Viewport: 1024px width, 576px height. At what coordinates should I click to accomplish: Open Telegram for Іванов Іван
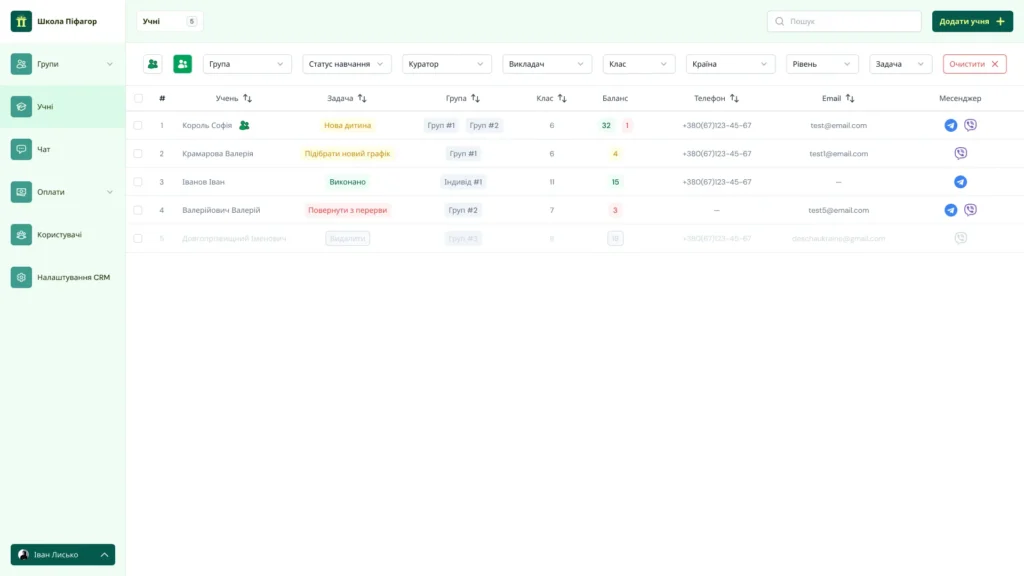pyautogui.click(x=960, y=182)
